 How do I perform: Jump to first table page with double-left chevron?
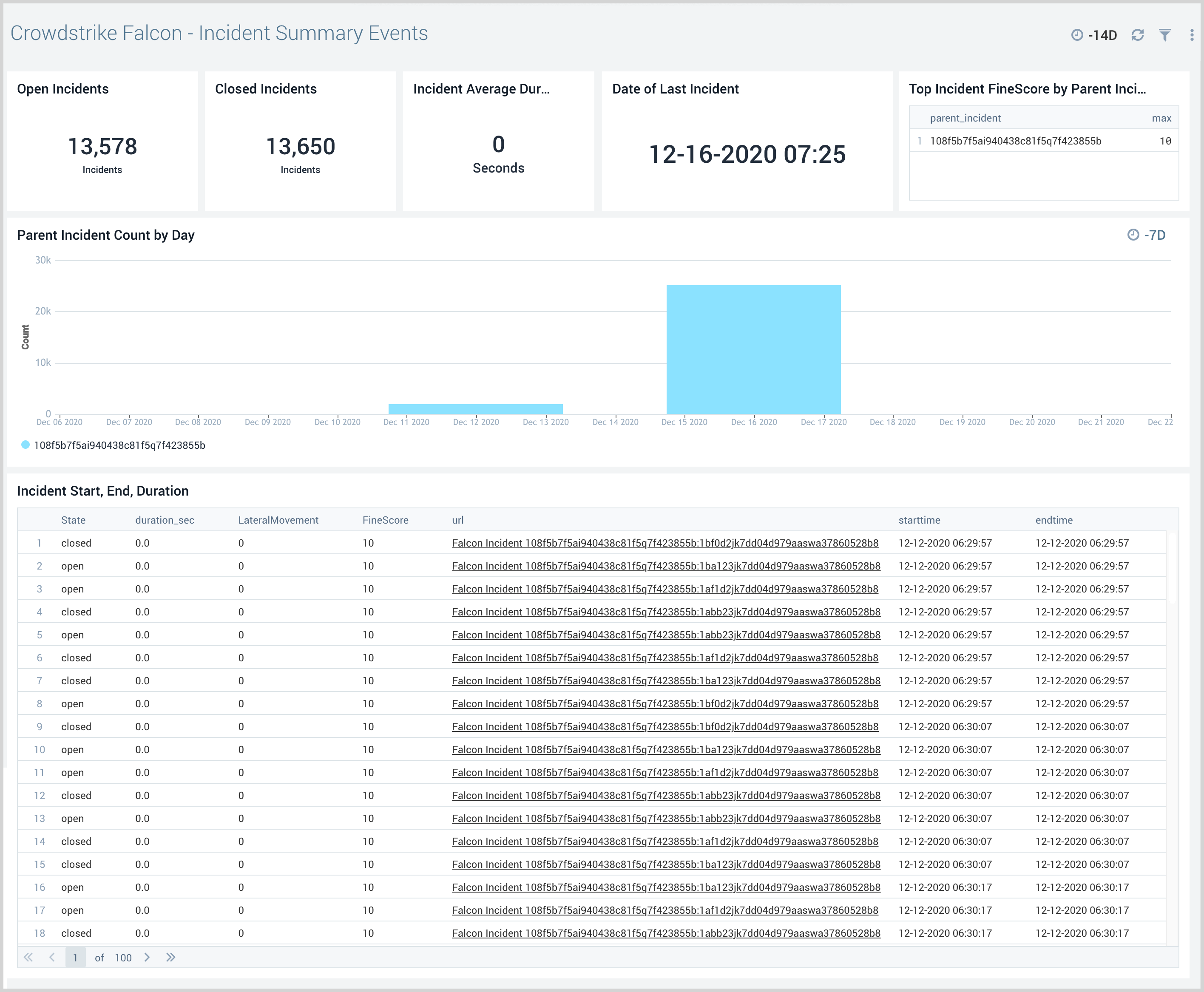(28, 957)
